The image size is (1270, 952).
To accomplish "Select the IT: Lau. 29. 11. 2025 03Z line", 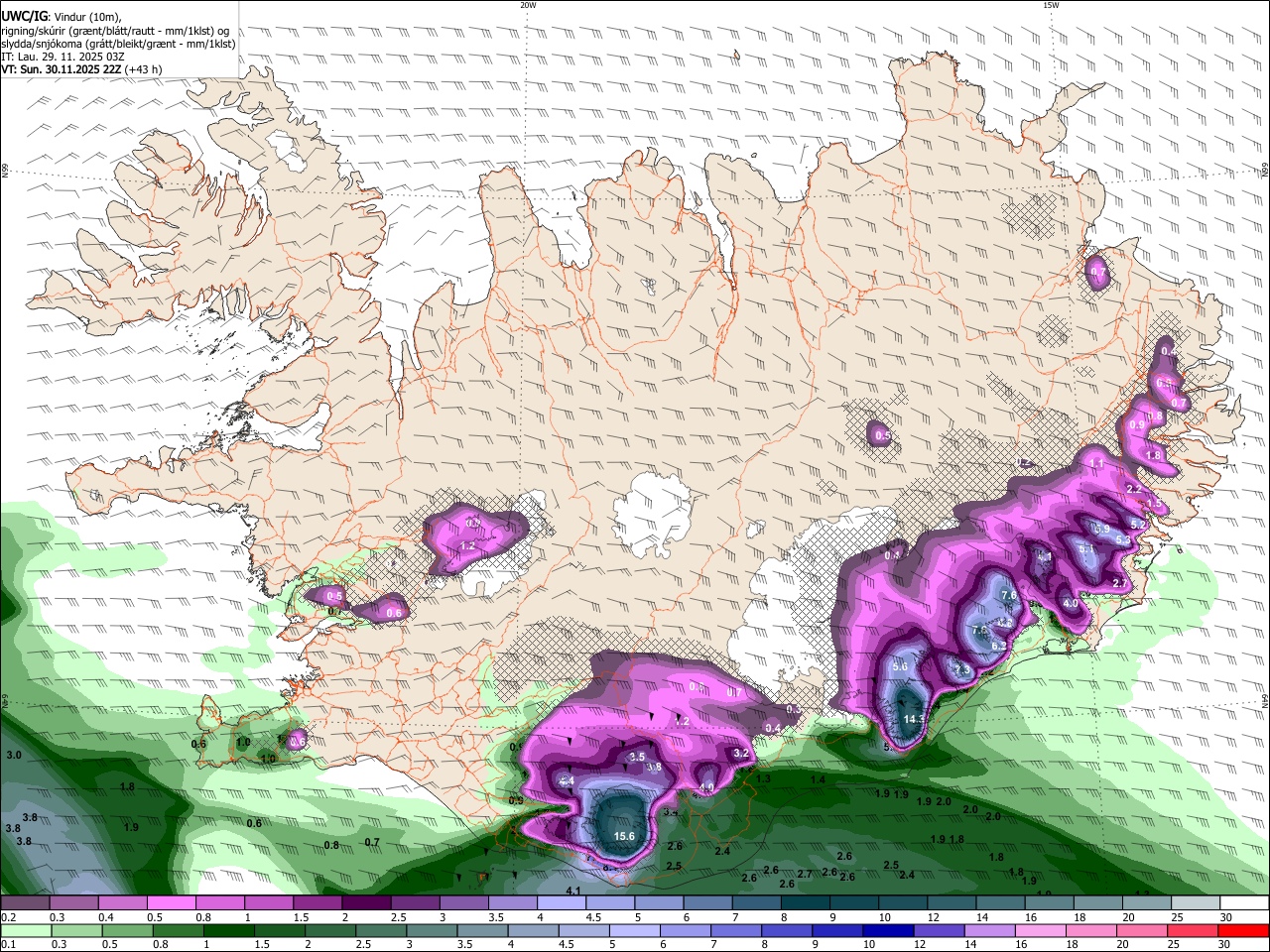I will 63,57.
